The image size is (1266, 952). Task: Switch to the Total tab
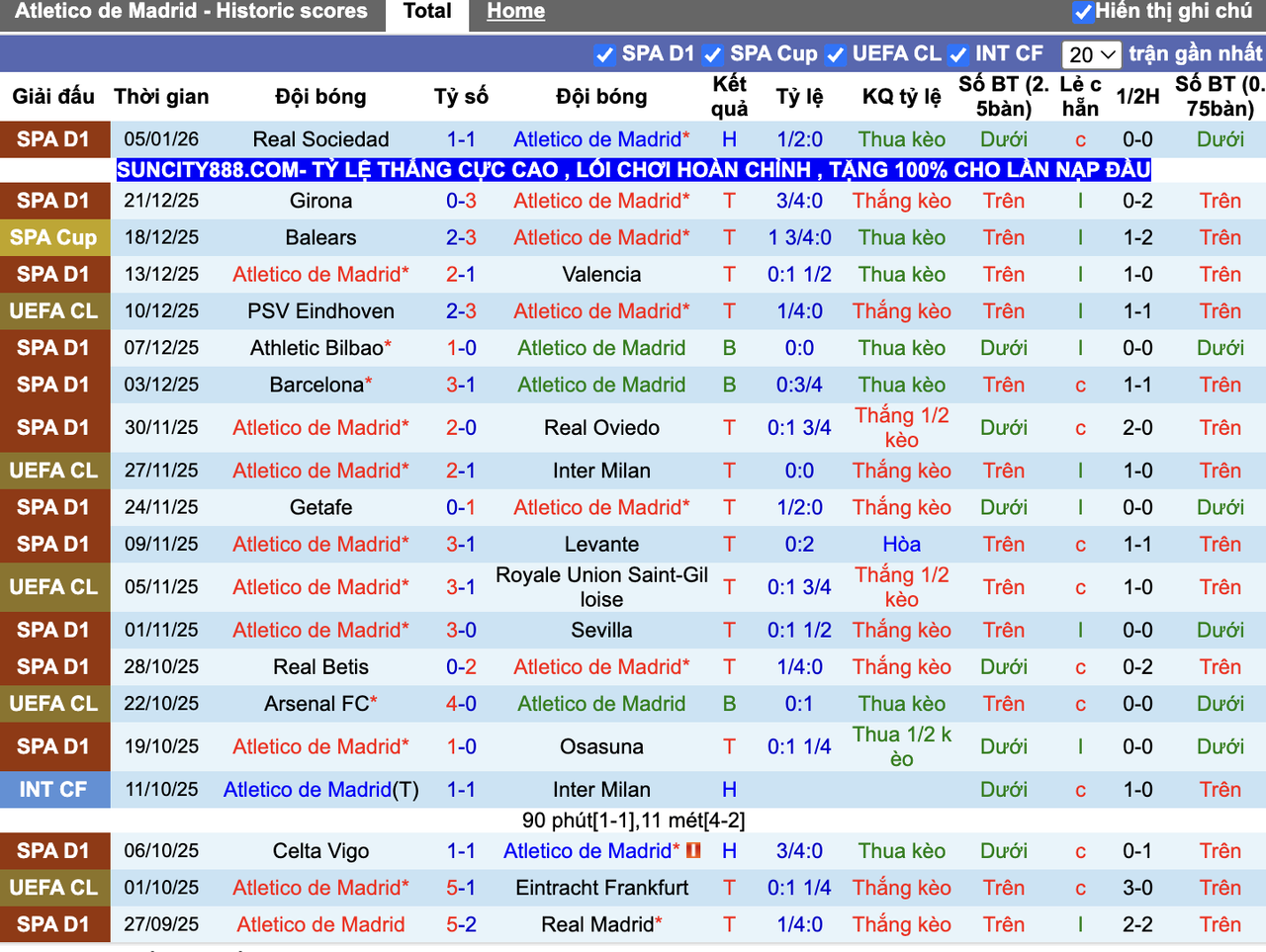click(427, 12)
